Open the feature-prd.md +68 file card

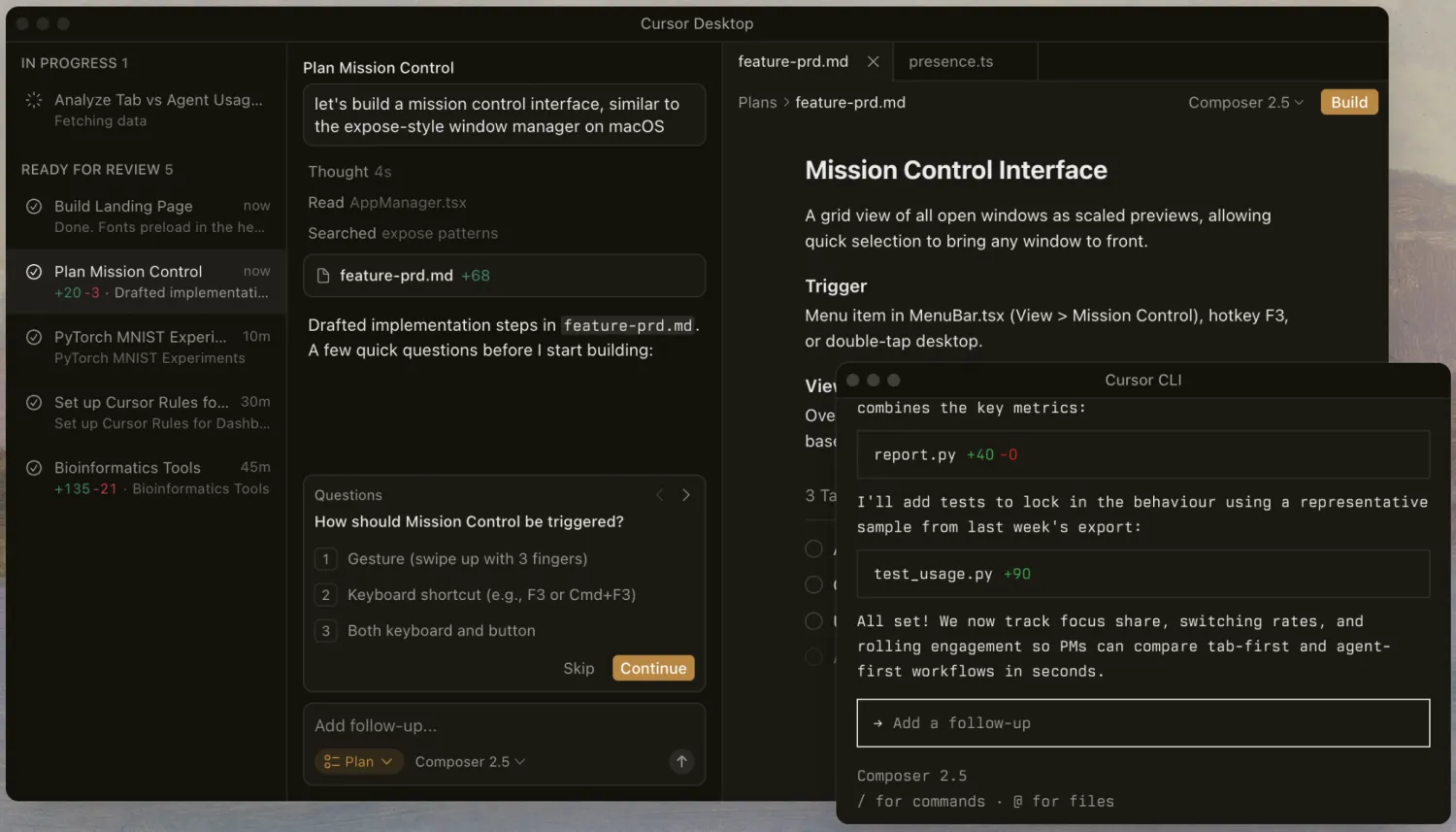504,276
